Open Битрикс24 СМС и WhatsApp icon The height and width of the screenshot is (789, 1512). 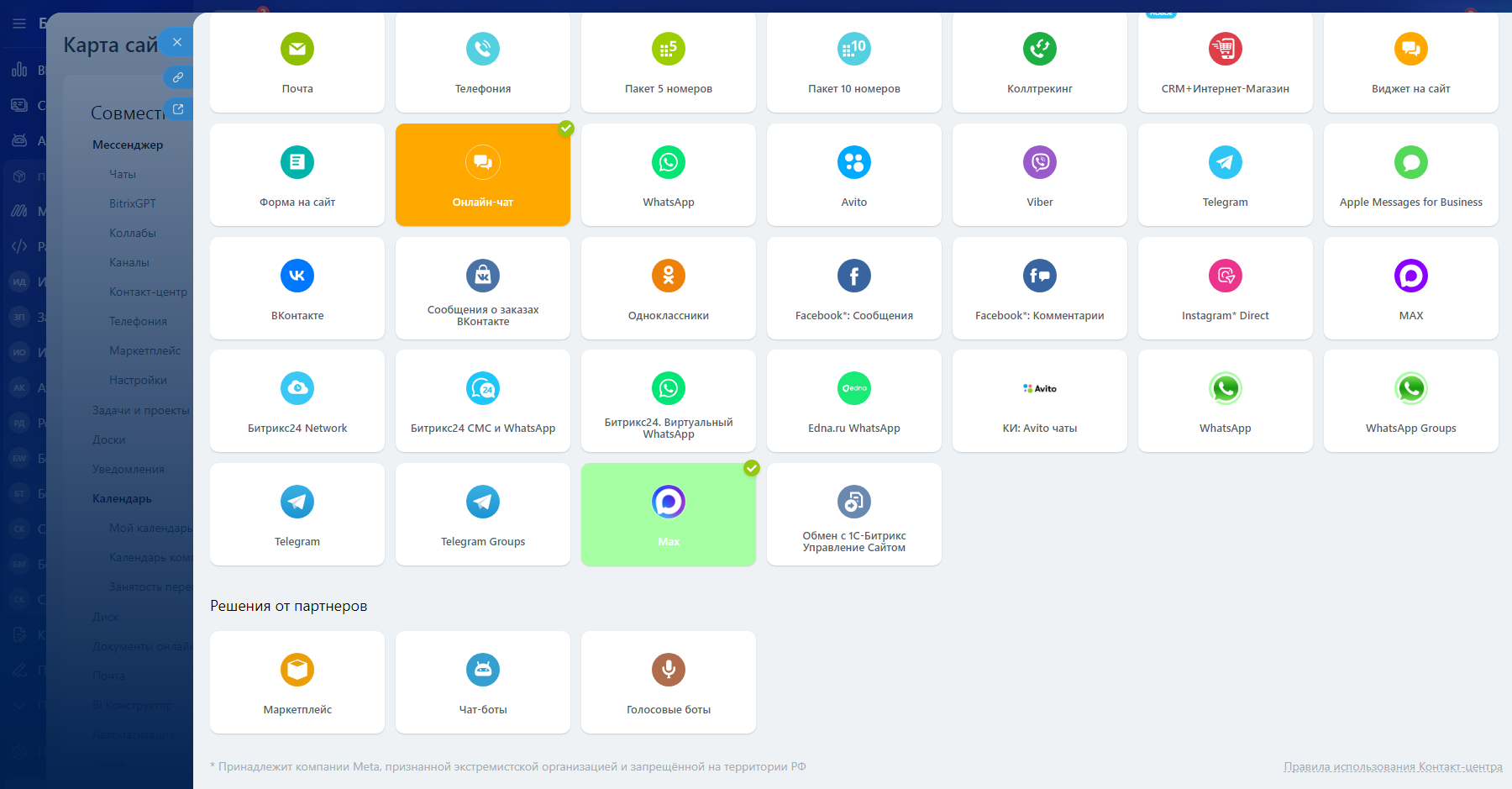[x=483, y=388]
